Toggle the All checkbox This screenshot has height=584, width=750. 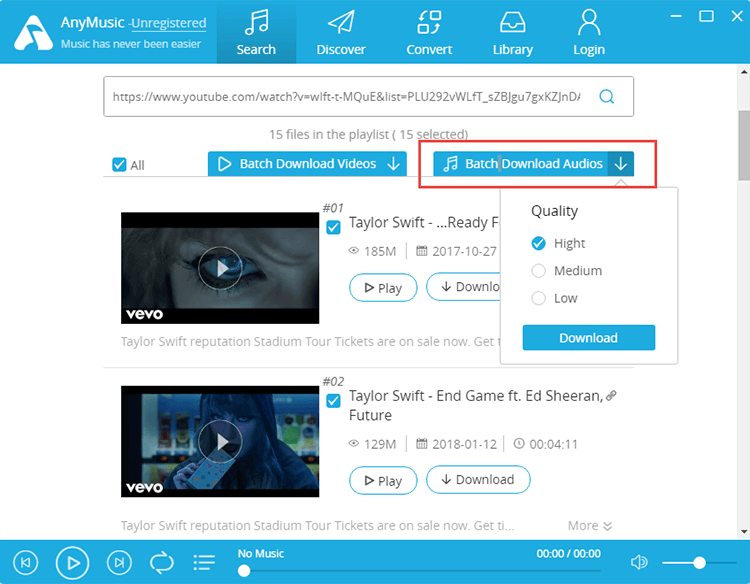[x=119, y=165]
